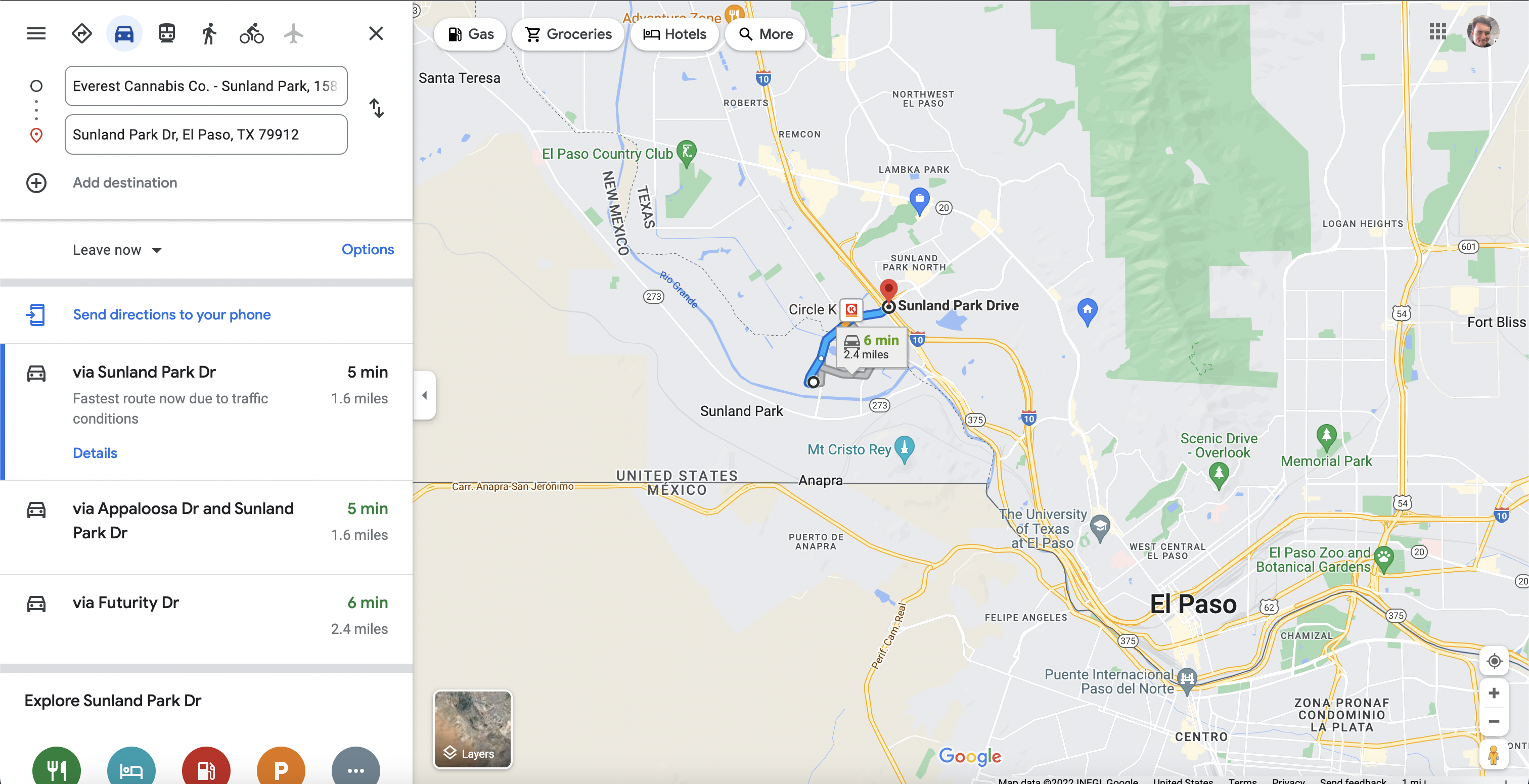Switch to Walking travel mode
The width and height of the screenshot is (1529, 784).
pos(209,34)
